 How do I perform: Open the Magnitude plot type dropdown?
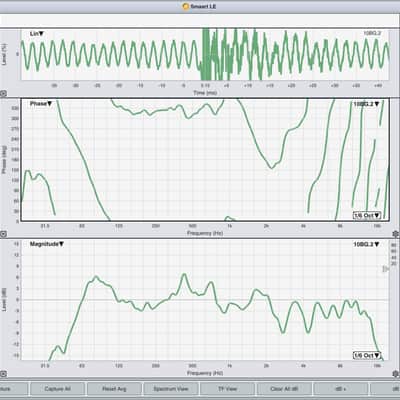pyautogui.click(x=47, y=244)
